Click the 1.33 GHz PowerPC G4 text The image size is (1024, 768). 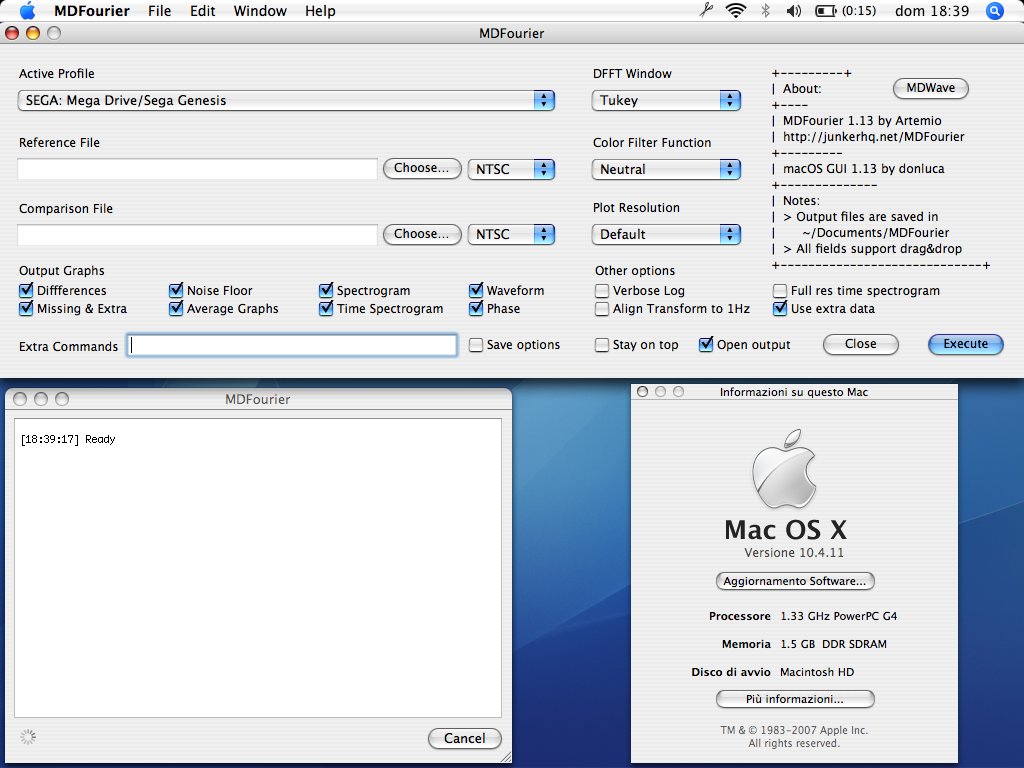point(839,616)
